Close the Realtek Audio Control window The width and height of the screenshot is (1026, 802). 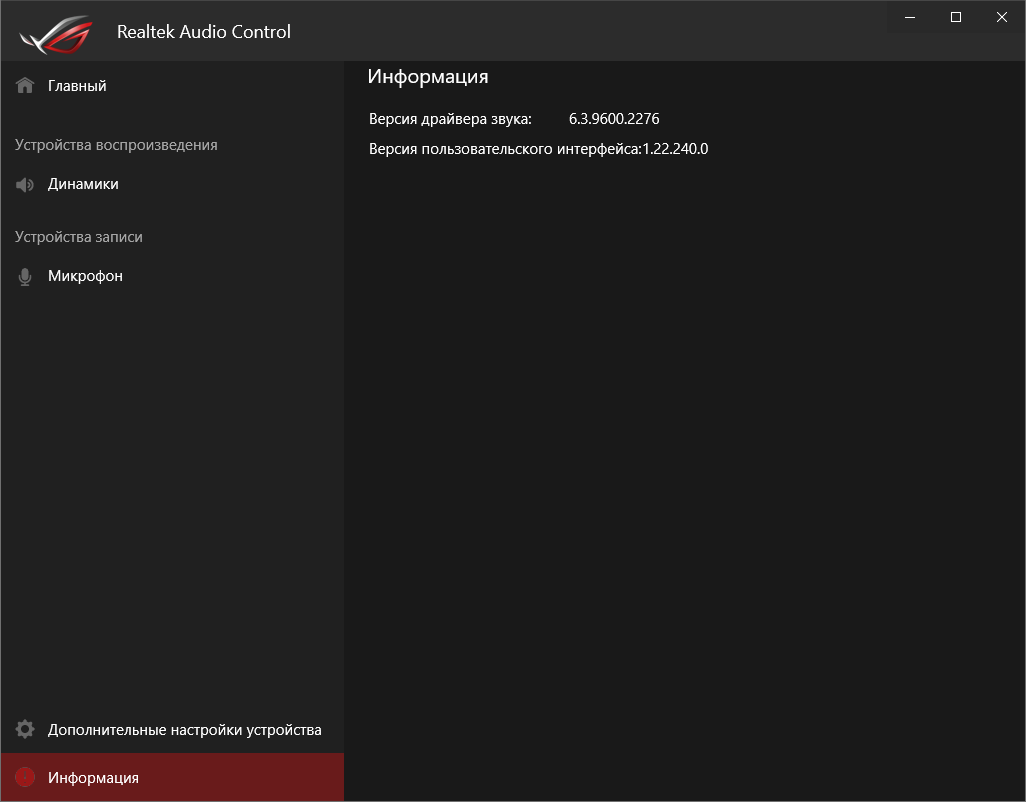pos(1002,17)
